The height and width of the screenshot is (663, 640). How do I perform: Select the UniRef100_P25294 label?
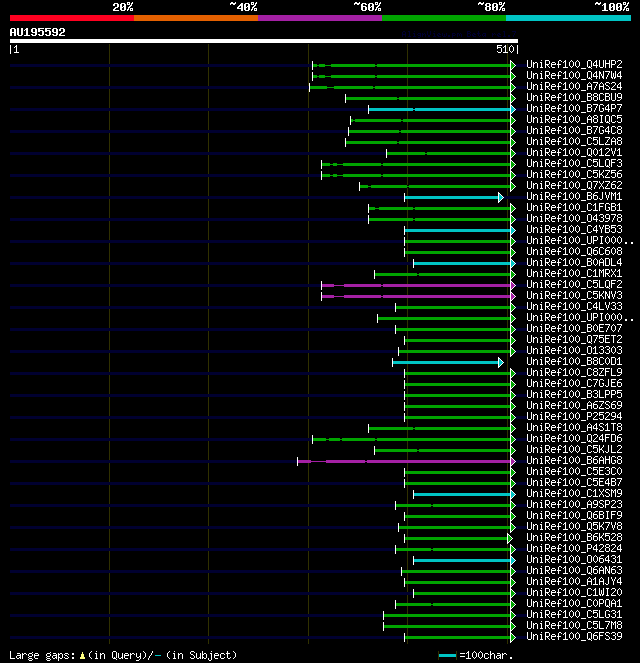[x=574, y=416]
